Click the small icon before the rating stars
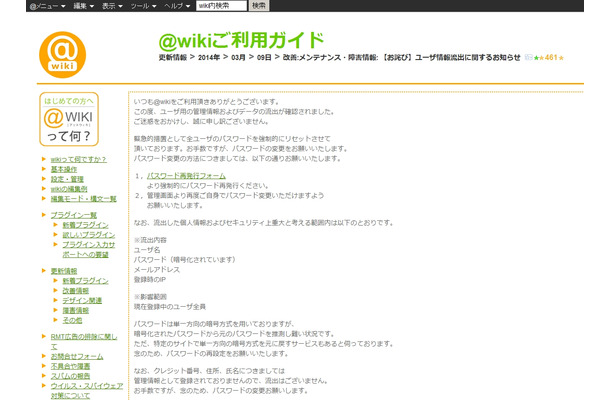 point(528,58)
